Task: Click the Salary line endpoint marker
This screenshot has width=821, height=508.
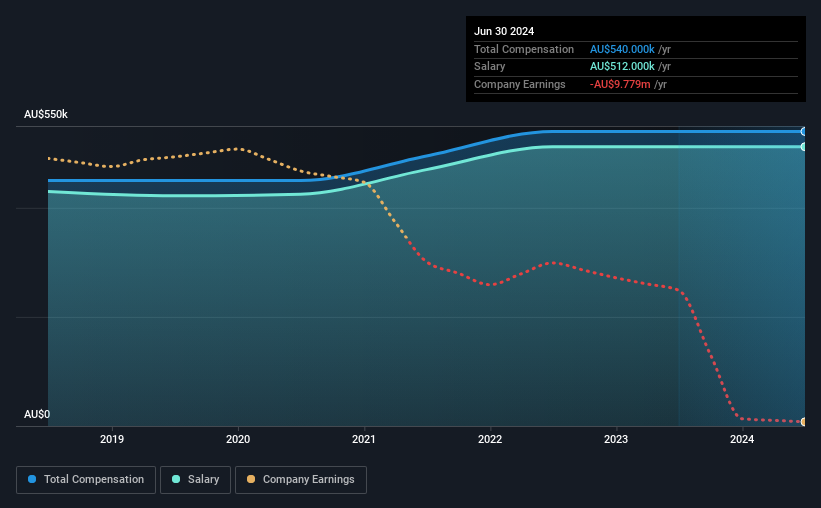Action: click(x=804, y=147)
